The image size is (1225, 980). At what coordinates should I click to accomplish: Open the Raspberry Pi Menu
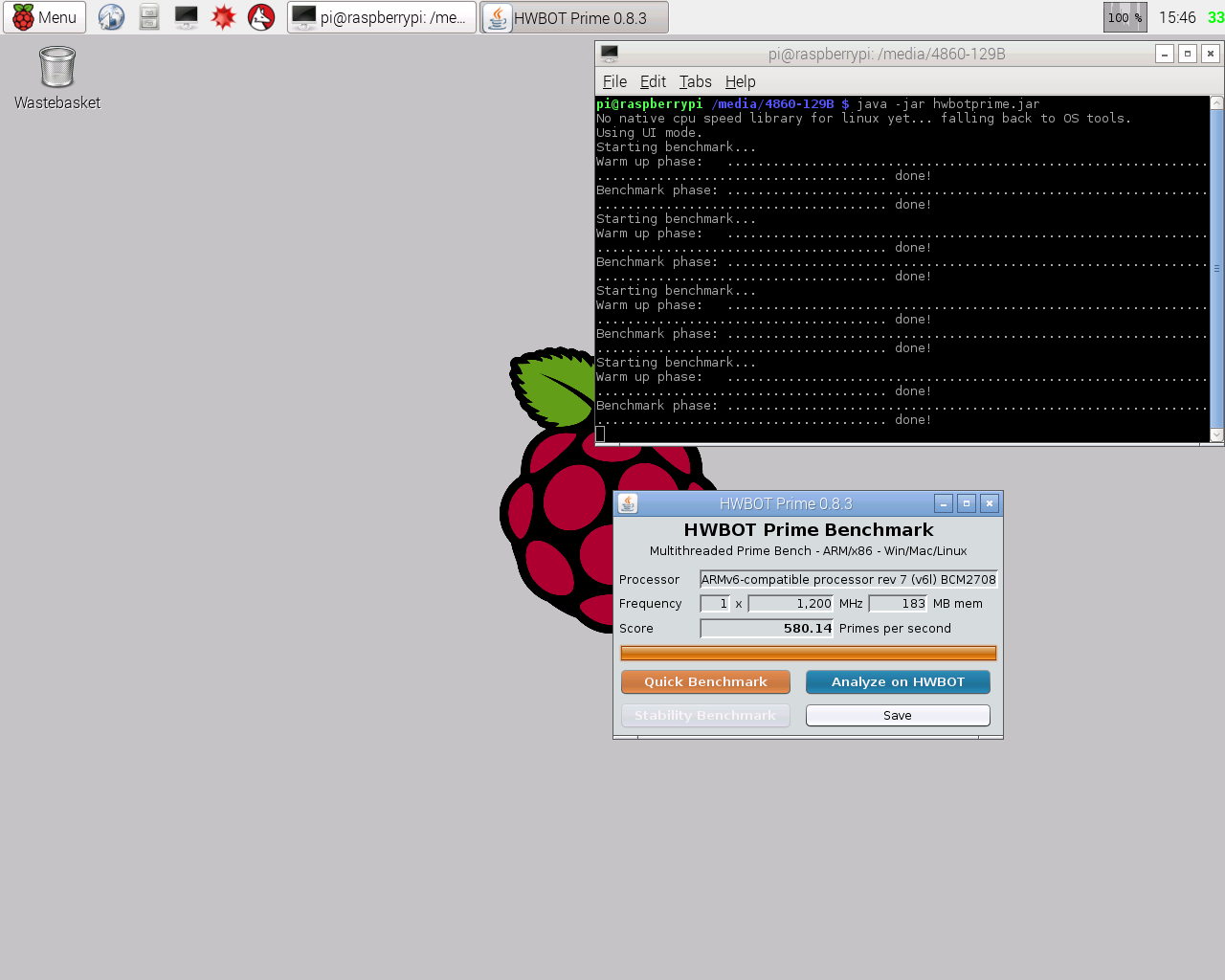(x=45, y=17)
